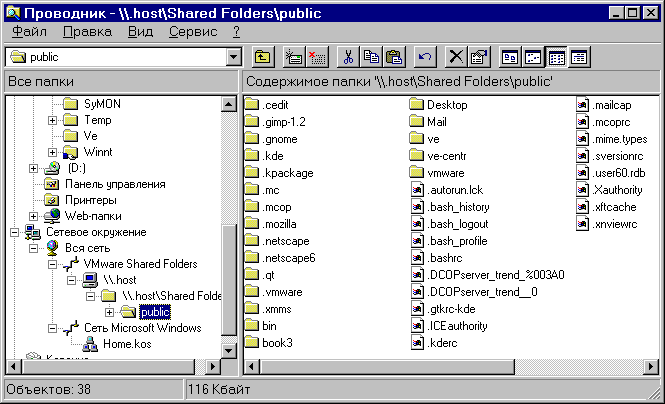
Task: Open the Правка menu
Action: point(87,32)
